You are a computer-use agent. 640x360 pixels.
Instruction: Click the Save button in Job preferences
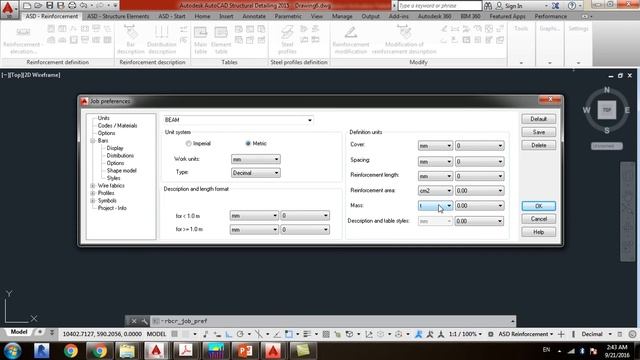[538, 132]
